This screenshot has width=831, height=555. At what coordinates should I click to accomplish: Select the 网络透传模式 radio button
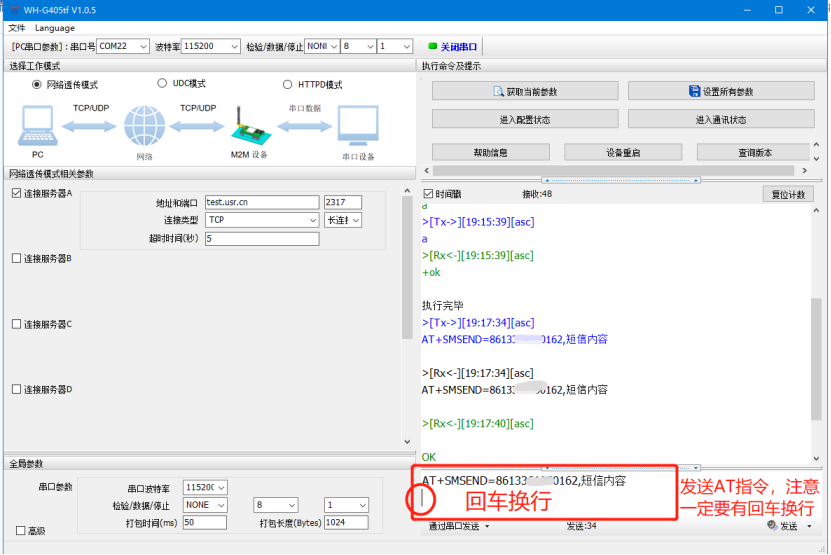[x=38, y=85]
